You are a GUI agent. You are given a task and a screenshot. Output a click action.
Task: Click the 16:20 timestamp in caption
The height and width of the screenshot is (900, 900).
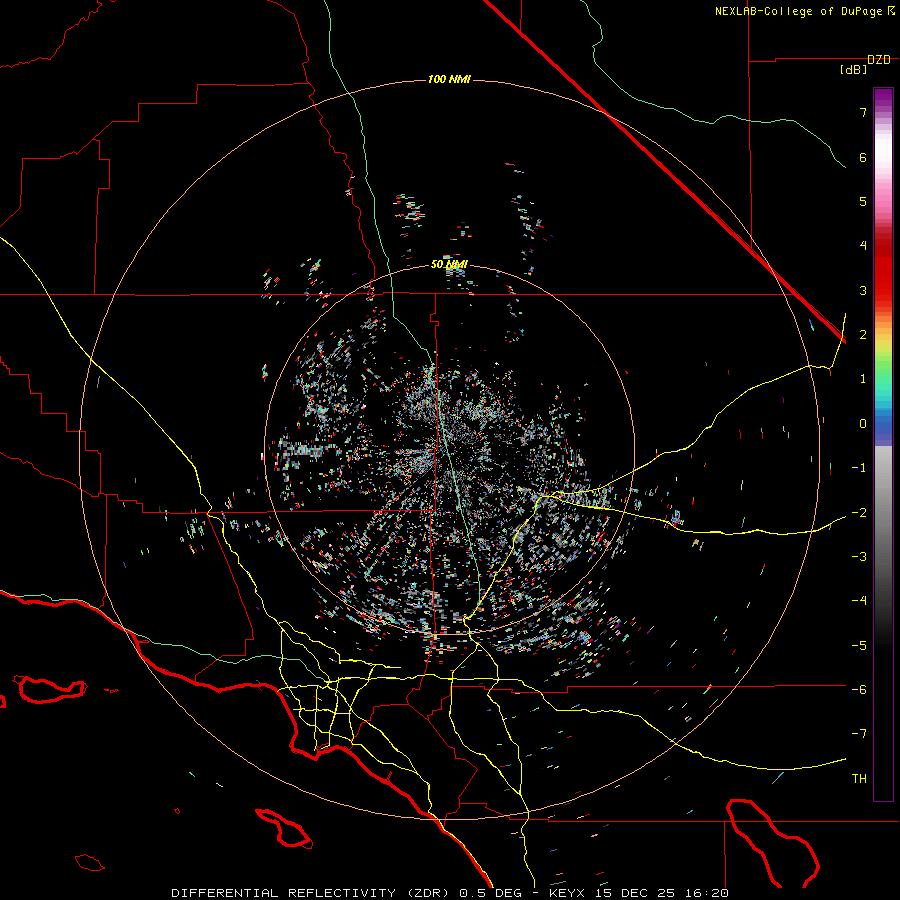pos(708,892)
